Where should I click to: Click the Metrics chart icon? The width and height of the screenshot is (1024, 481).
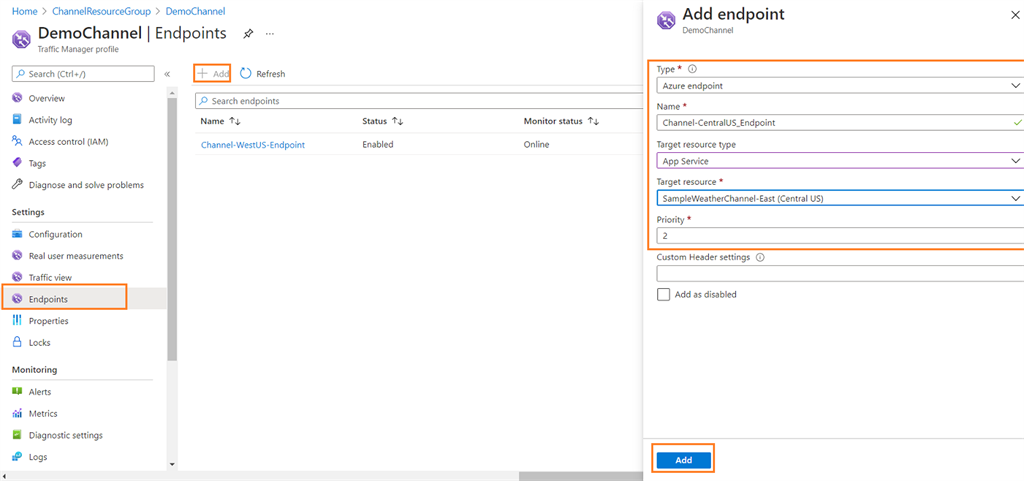(x=18, y=413)
